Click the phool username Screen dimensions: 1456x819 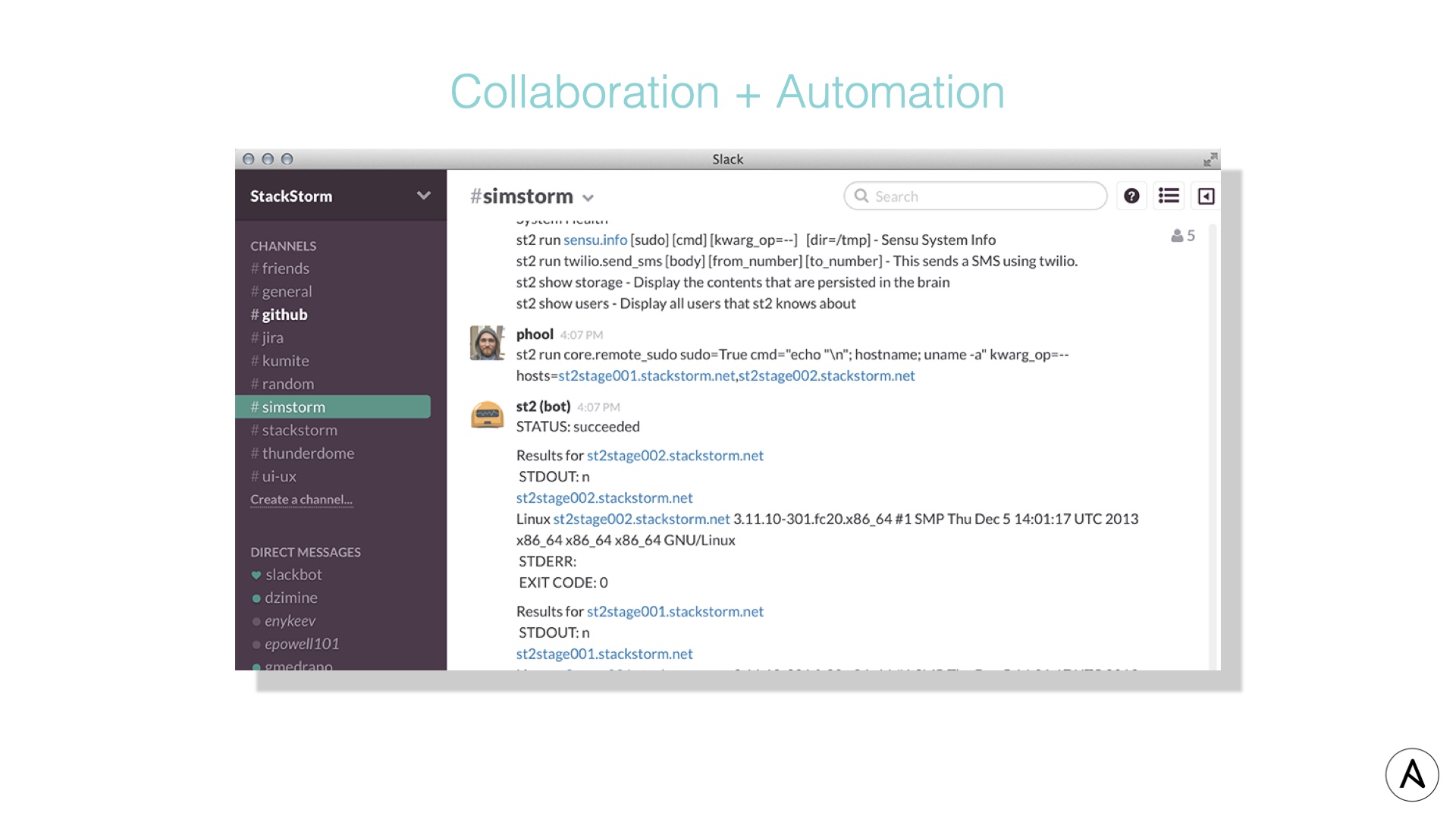535,334
